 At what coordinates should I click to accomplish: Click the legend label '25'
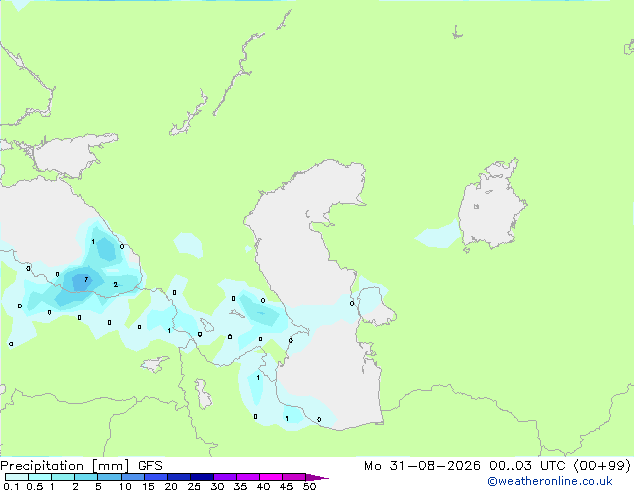pos(194,486)
